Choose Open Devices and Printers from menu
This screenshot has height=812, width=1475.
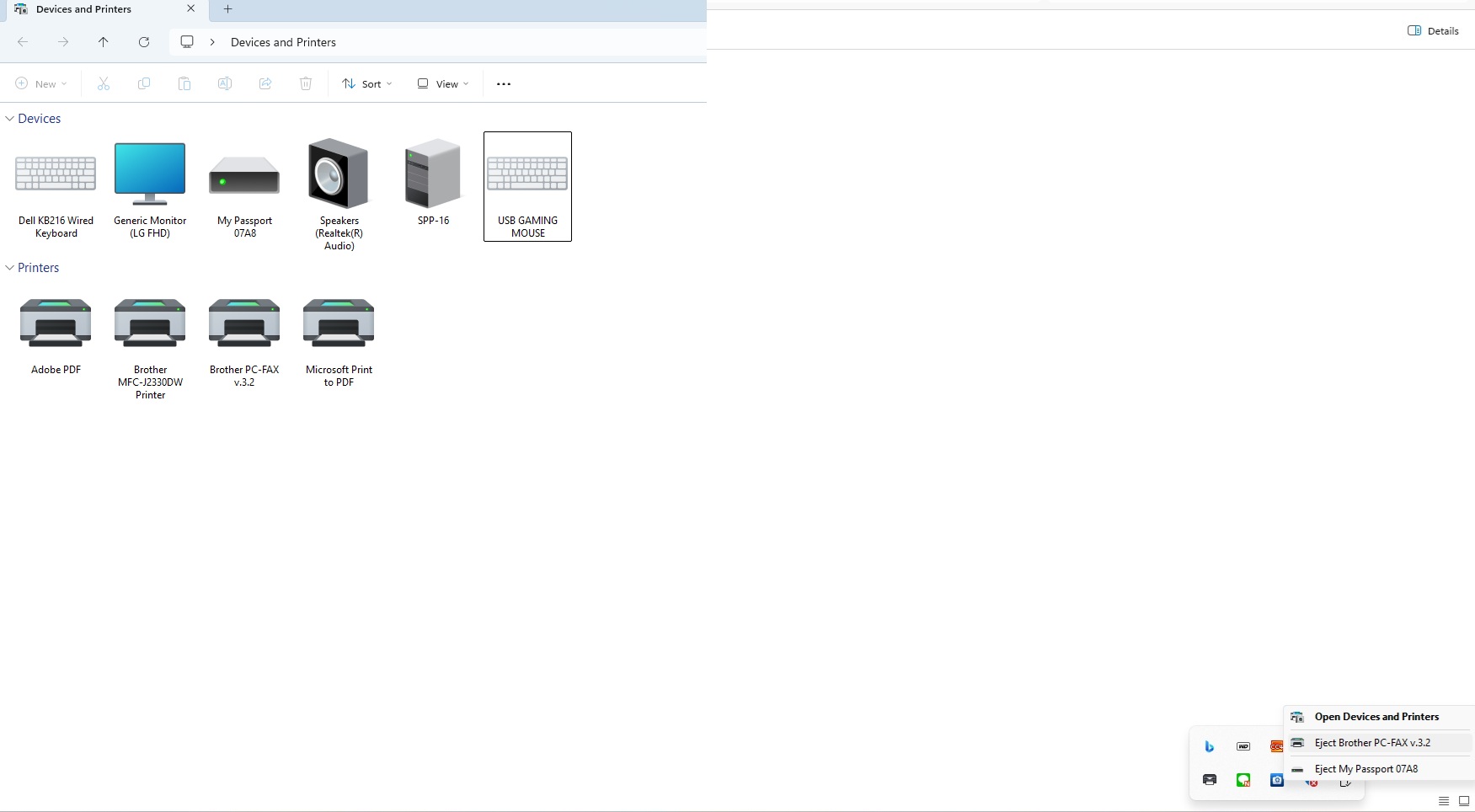pos(1379,717)
